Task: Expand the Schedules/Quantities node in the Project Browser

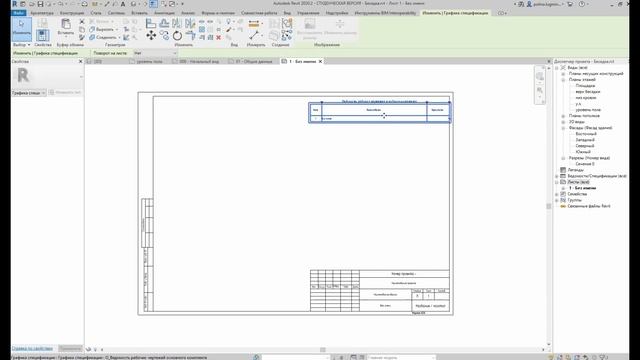Action: (x=557, y=176)
